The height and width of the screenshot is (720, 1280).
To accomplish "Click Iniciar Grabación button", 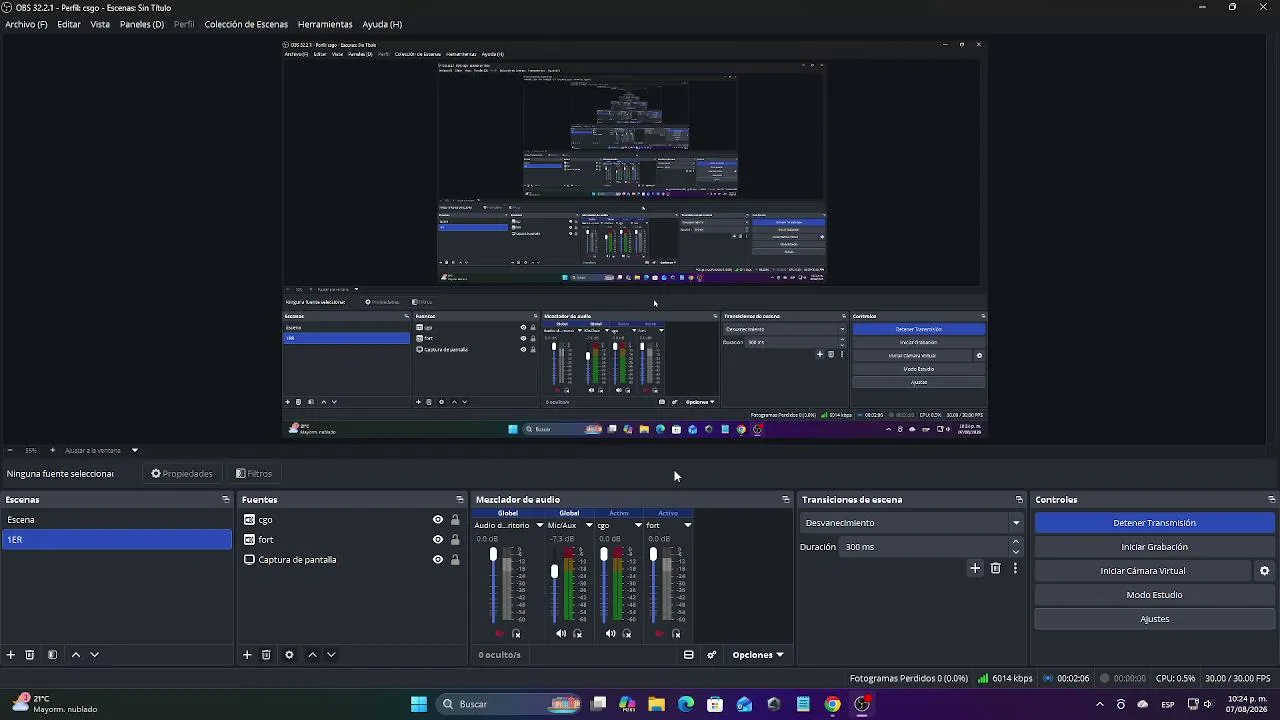I will 1154,547.
